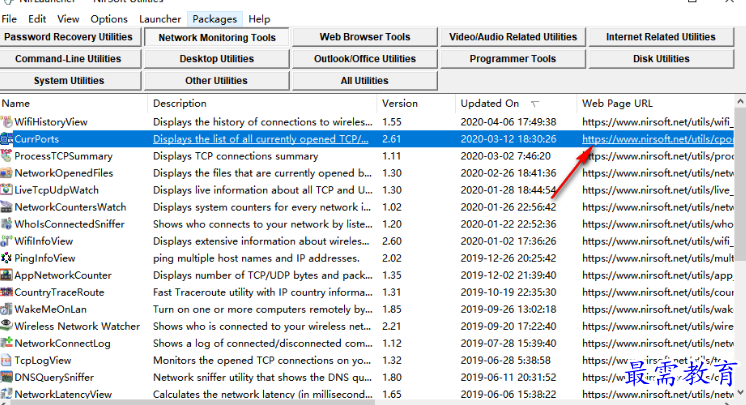Viewport: 746px width, 405px height.
Task: Click date 2019-07-28 15:39:40 cell
Action: point(508,344)
